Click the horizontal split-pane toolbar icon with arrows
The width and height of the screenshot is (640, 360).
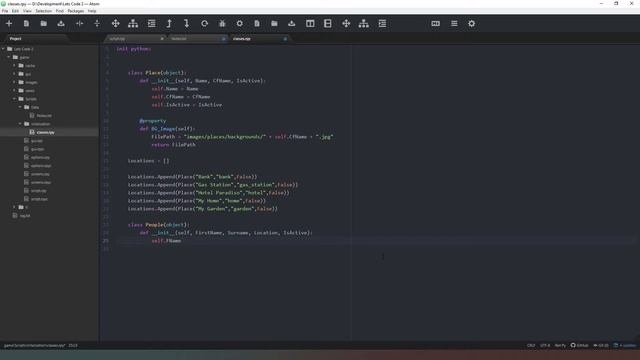pyautogui.click(x=80, y=24)
